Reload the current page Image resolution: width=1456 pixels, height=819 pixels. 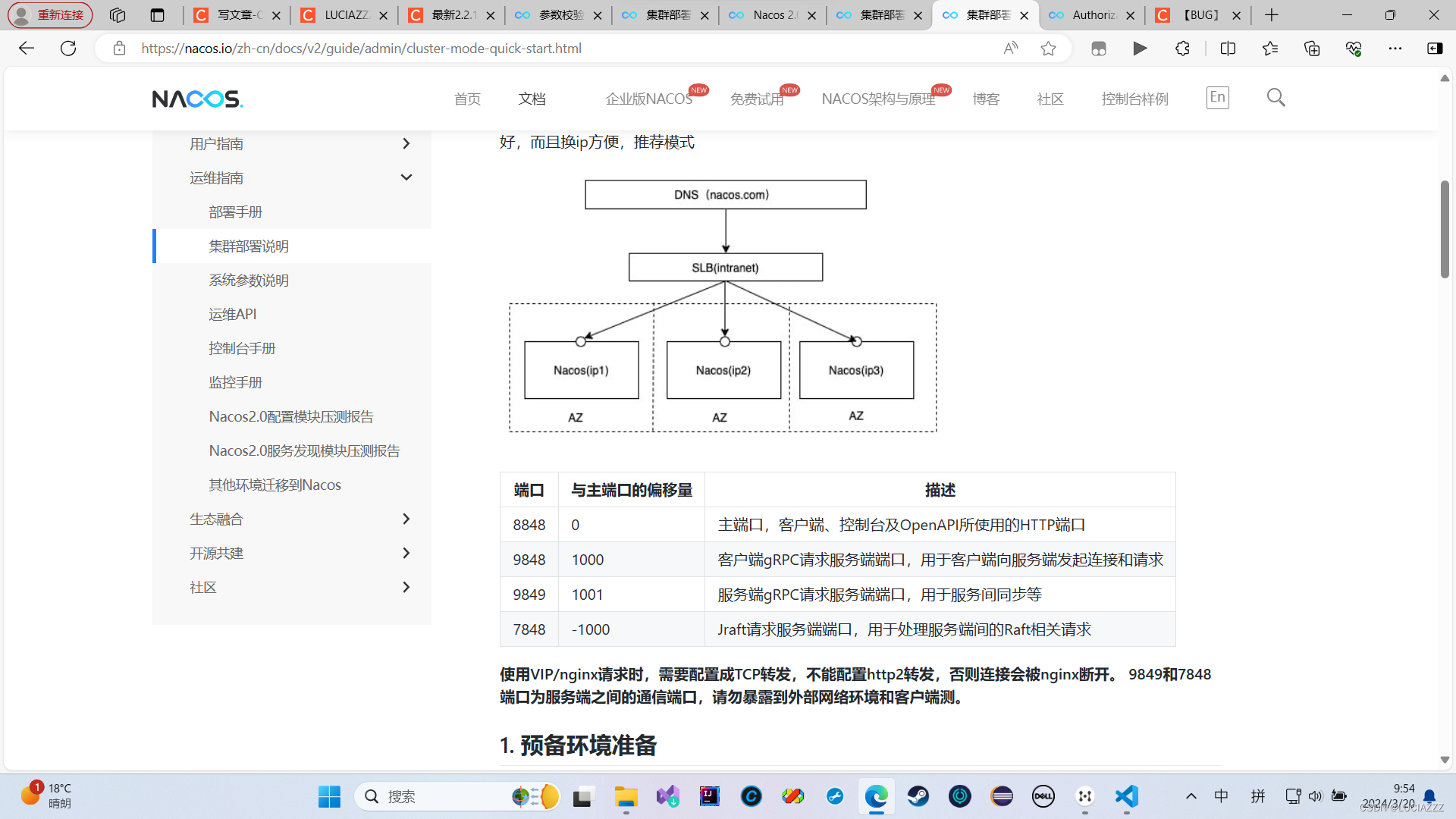[68, 49]
